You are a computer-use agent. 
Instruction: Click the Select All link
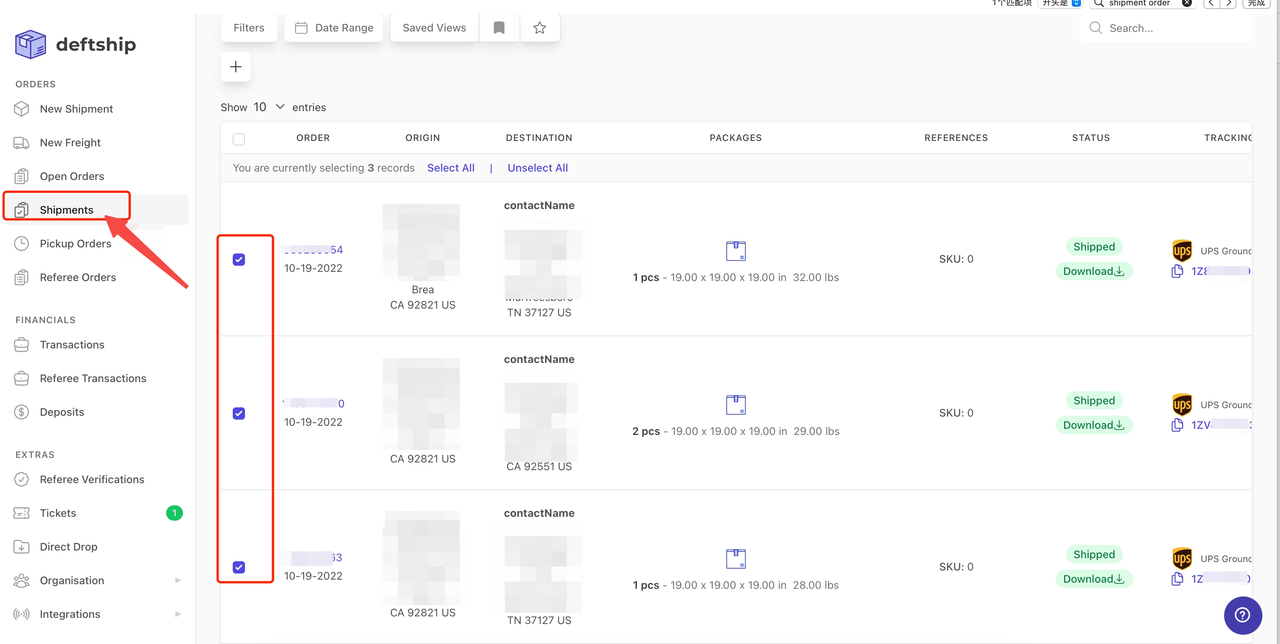click(451, 168)
